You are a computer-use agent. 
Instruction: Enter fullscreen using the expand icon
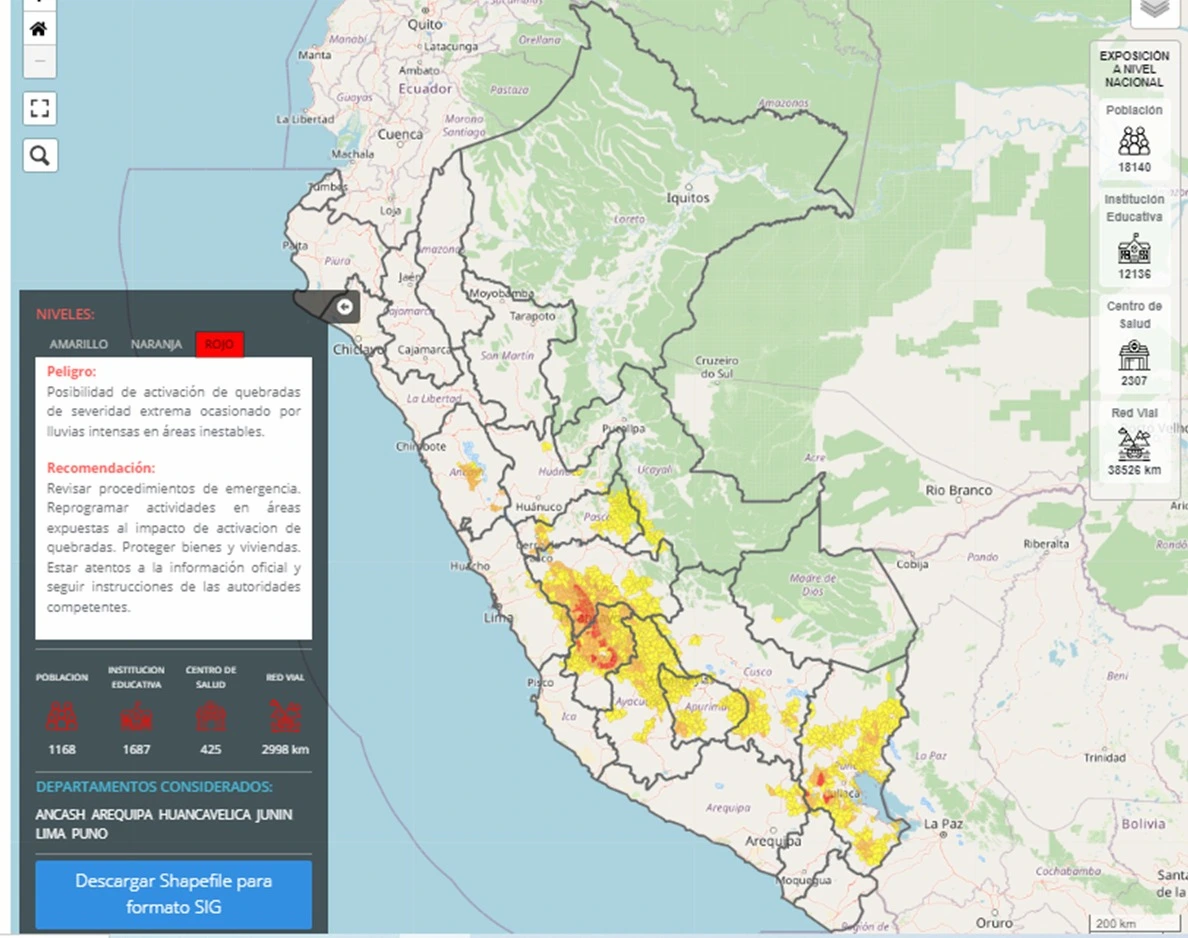[x=39, y=108]
